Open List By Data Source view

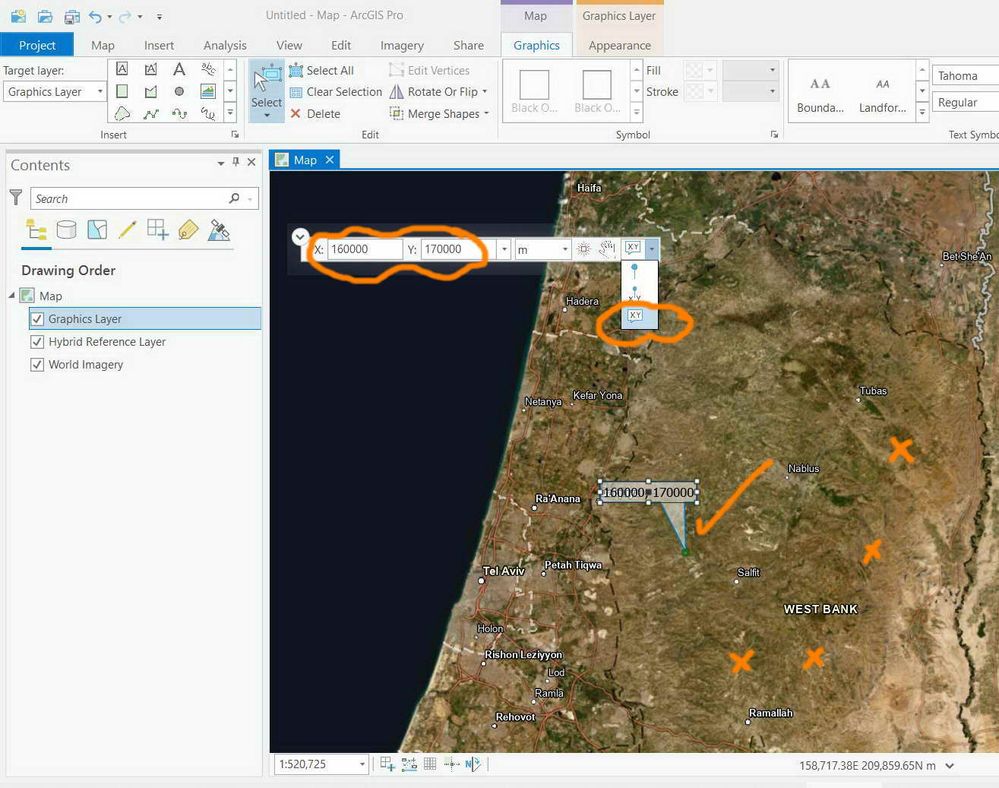click(x=66, y=230)
